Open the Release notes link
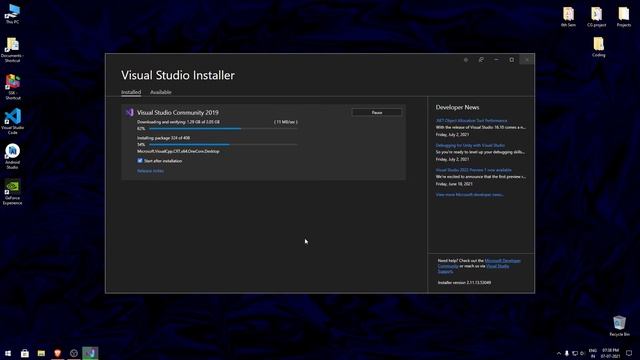This screenshot has height=360, width=640. [150, 171]
